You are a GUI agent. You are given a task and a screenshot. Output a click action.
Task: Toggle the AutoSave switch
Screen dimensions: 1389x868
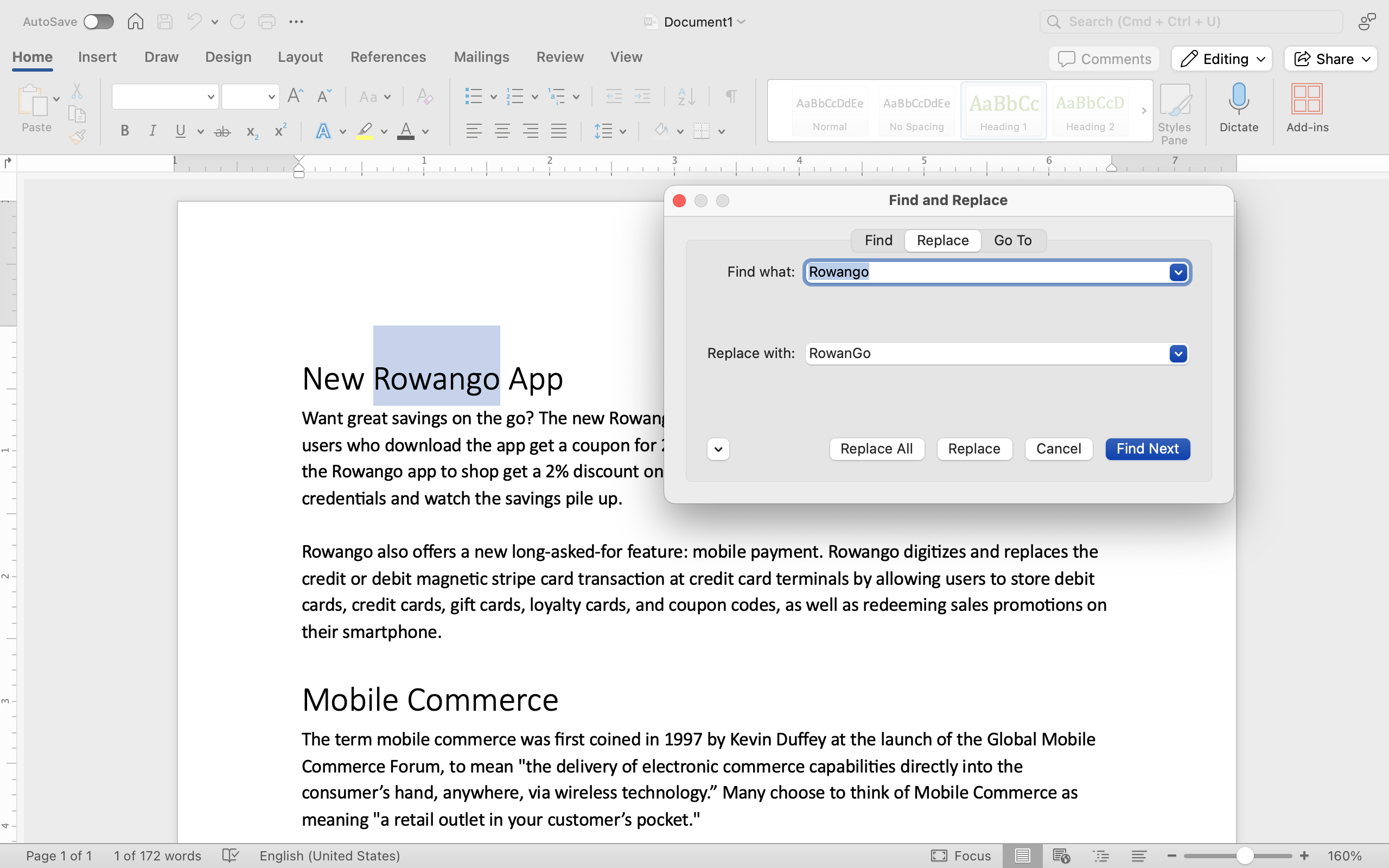coord(98,22)
